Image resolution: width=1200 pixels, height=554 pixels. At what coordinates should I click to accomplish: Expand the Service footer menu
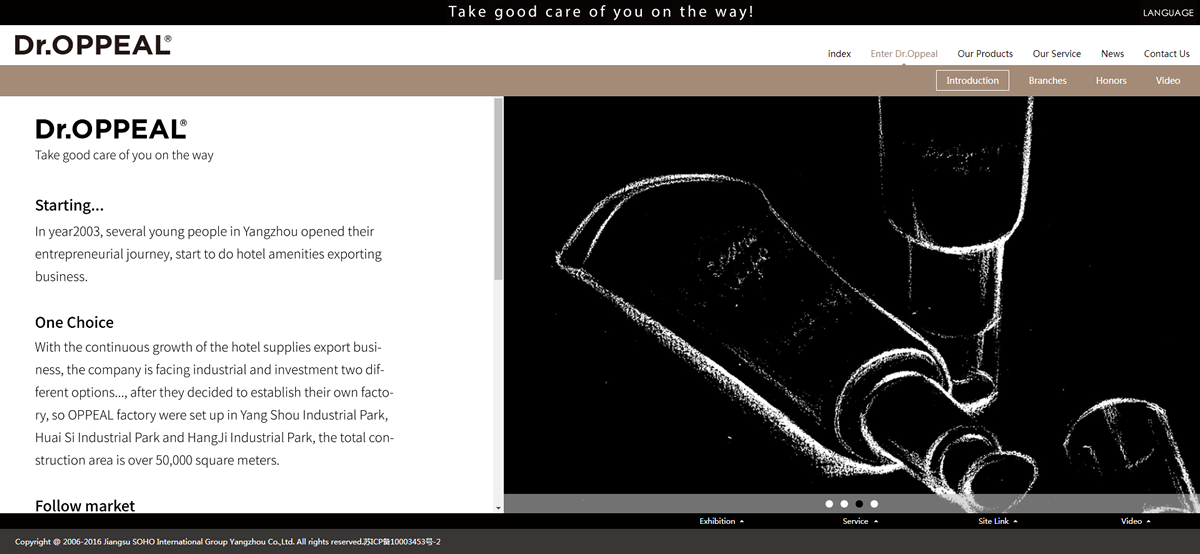point(860,521)
